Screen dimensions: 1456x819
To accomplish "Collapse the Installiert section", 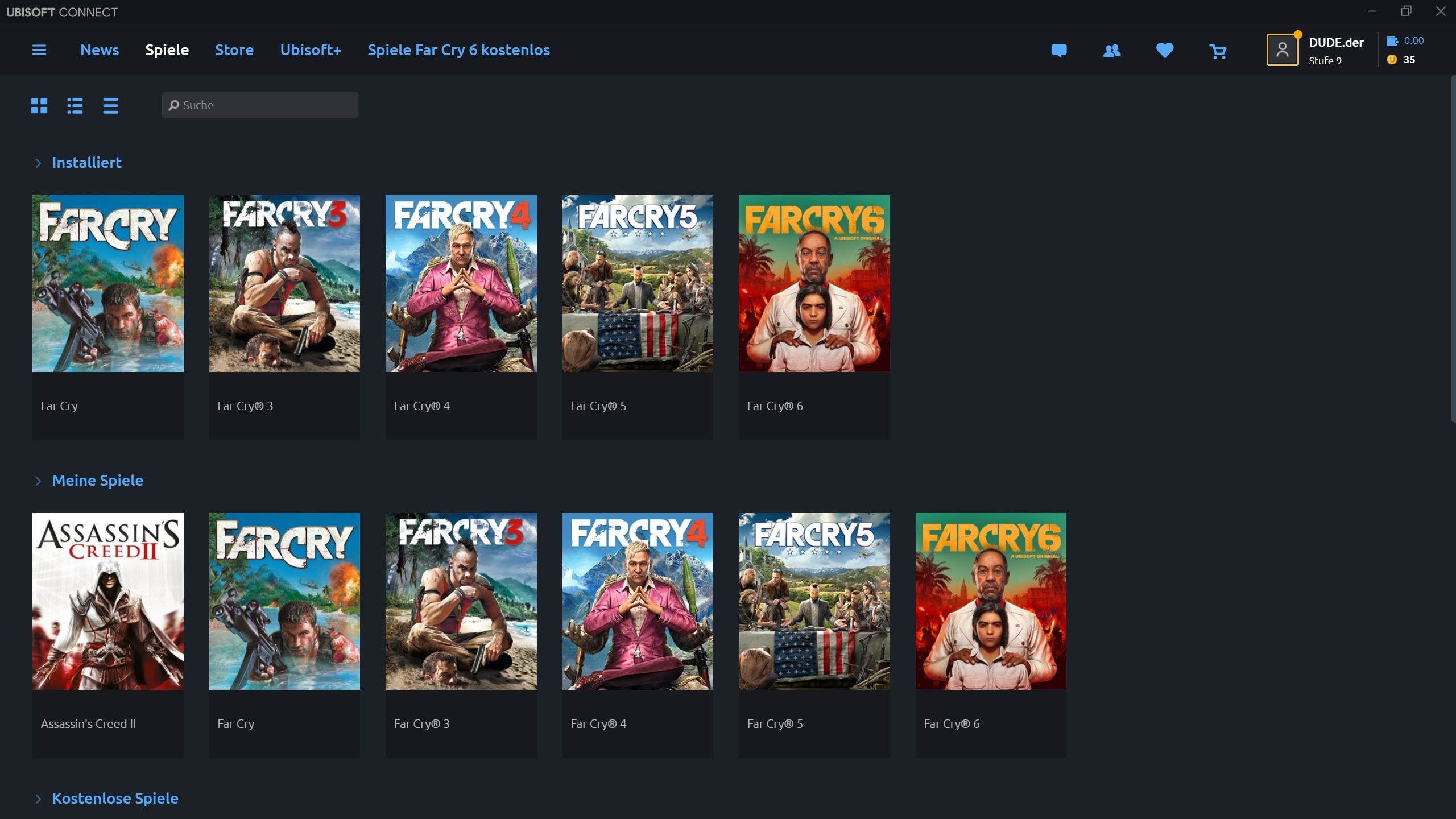I will click(38, 163).
